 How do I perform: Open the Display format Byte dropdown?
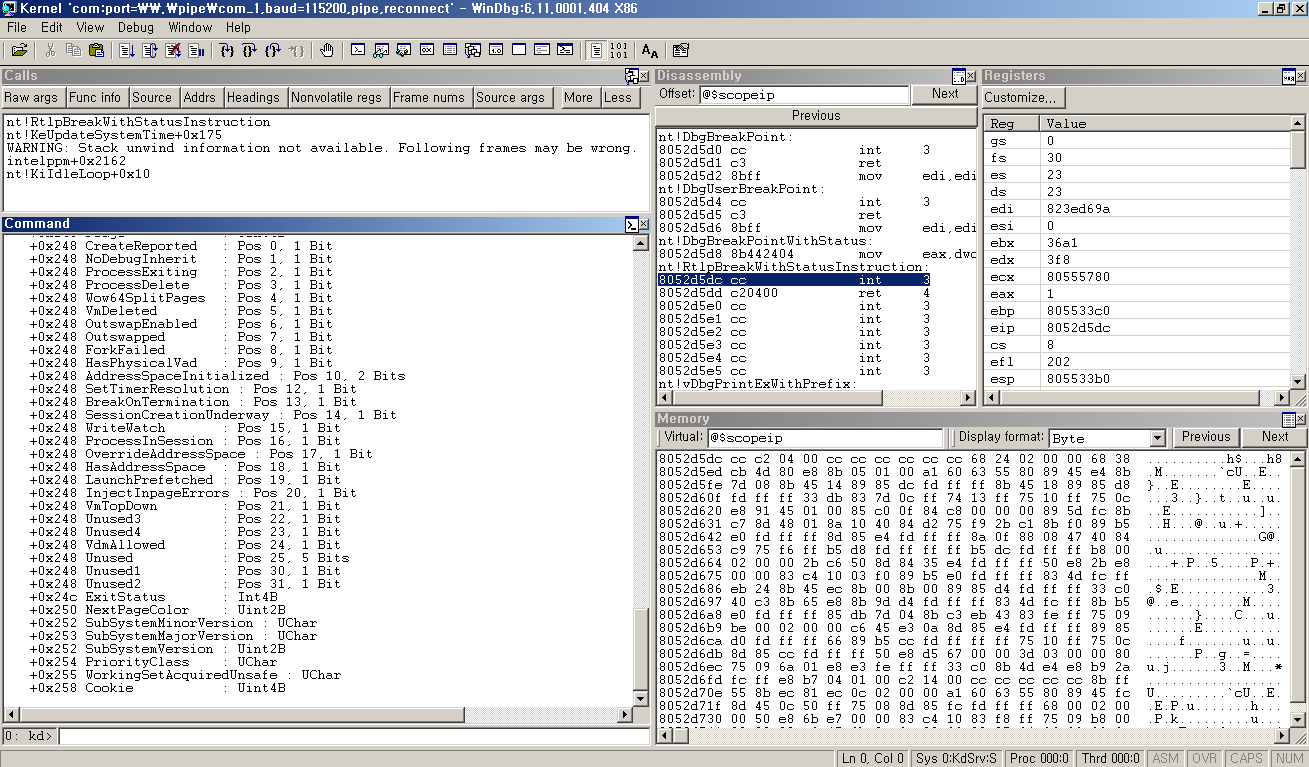[x=1158, y=438]
